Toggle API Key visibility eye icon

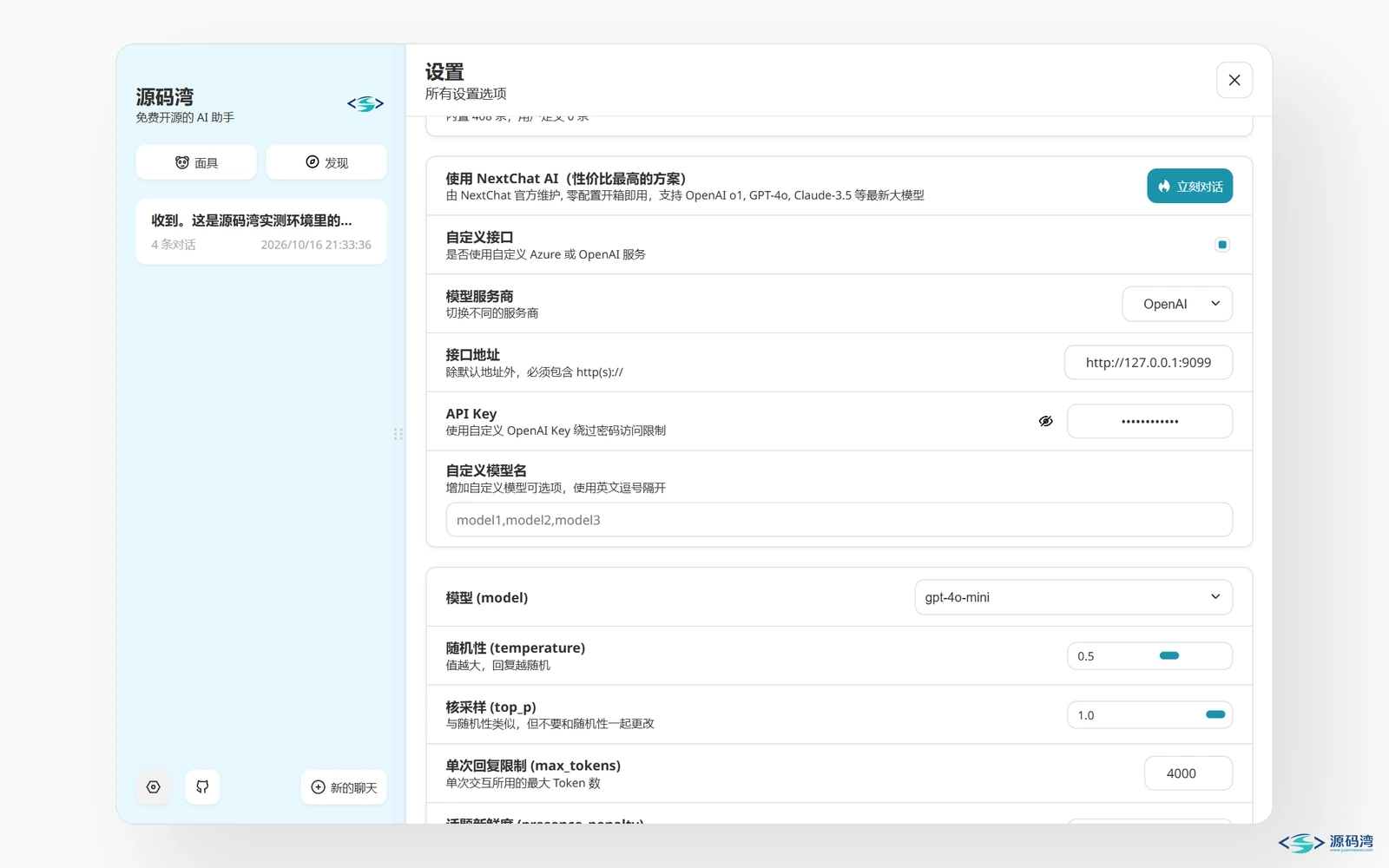(x=1046, y=421)
